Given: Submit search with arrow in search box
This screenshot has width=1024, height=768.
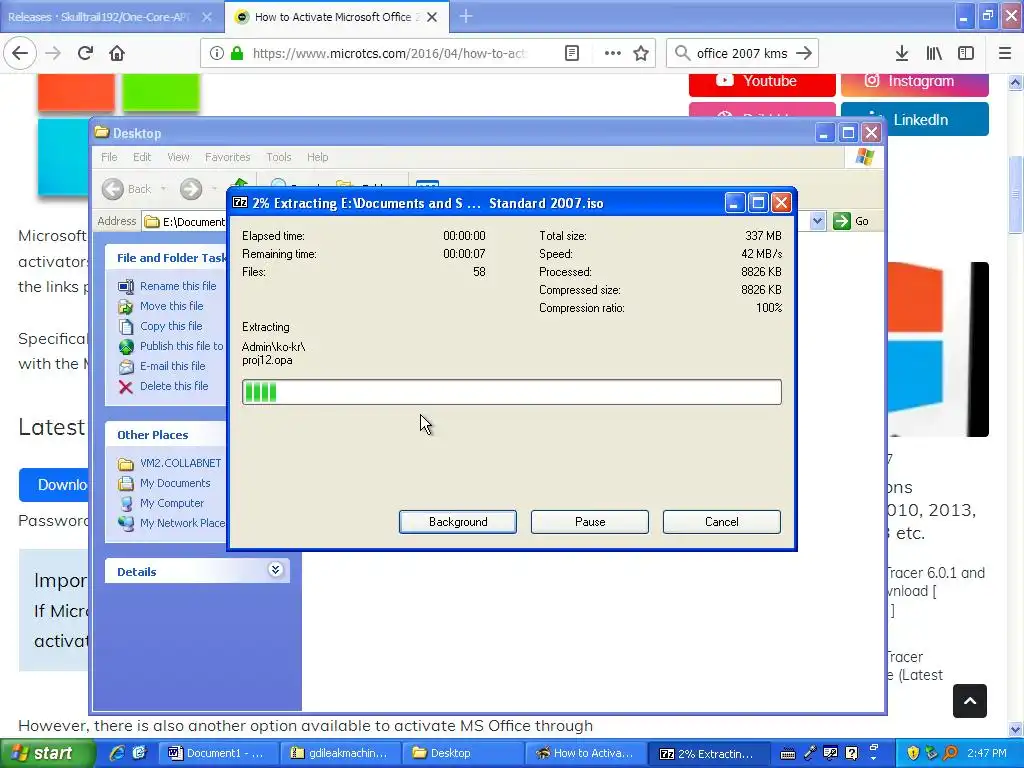Looking at the screenshot, I should [x=804, y=53].
